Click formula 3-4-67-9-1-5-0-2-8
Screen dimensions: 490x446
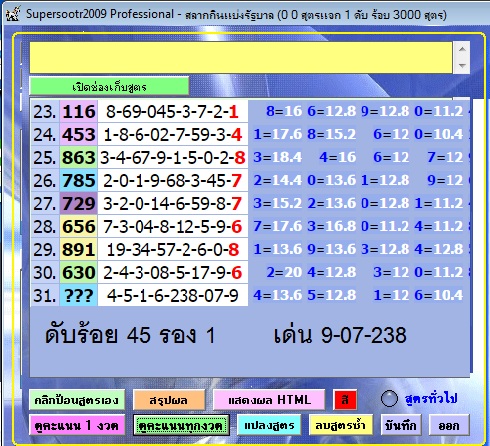coord(173,157)
